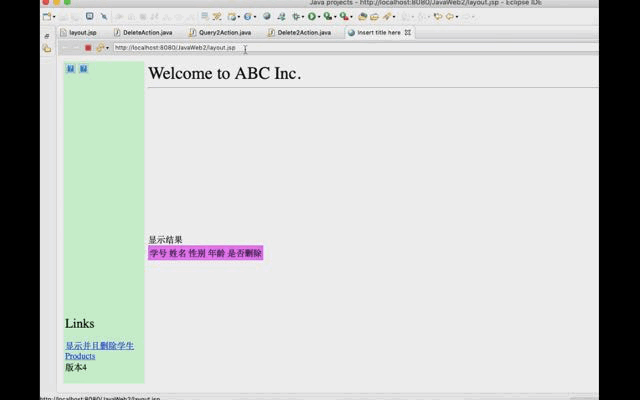Expand dropdown next to browser Refresh icon

click(107, 48)
